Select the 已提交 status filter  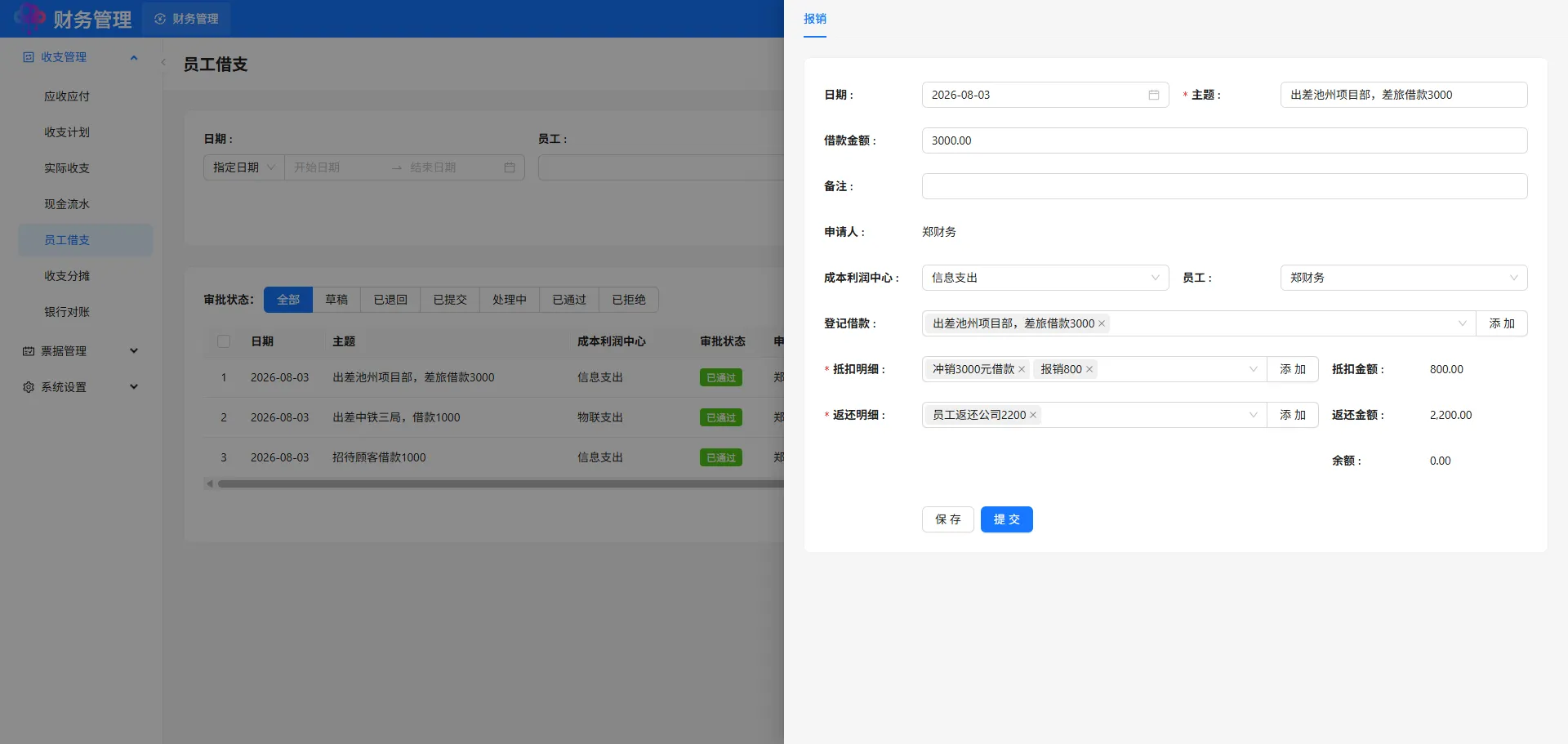click(x=450, y=300)
